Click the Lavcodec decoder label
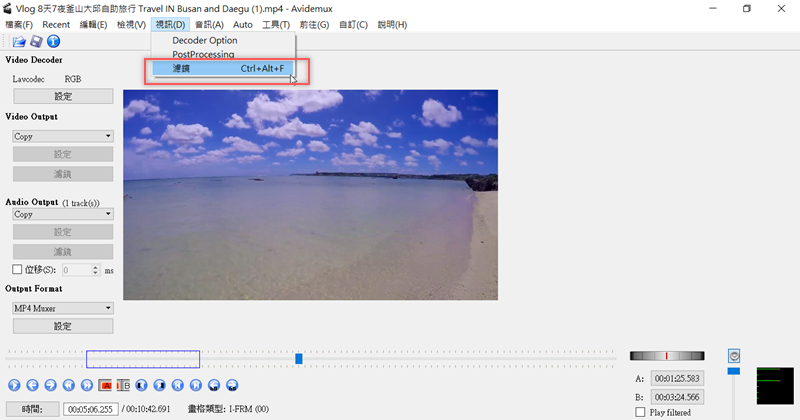 pyautogui.click(x=29, y=79)
